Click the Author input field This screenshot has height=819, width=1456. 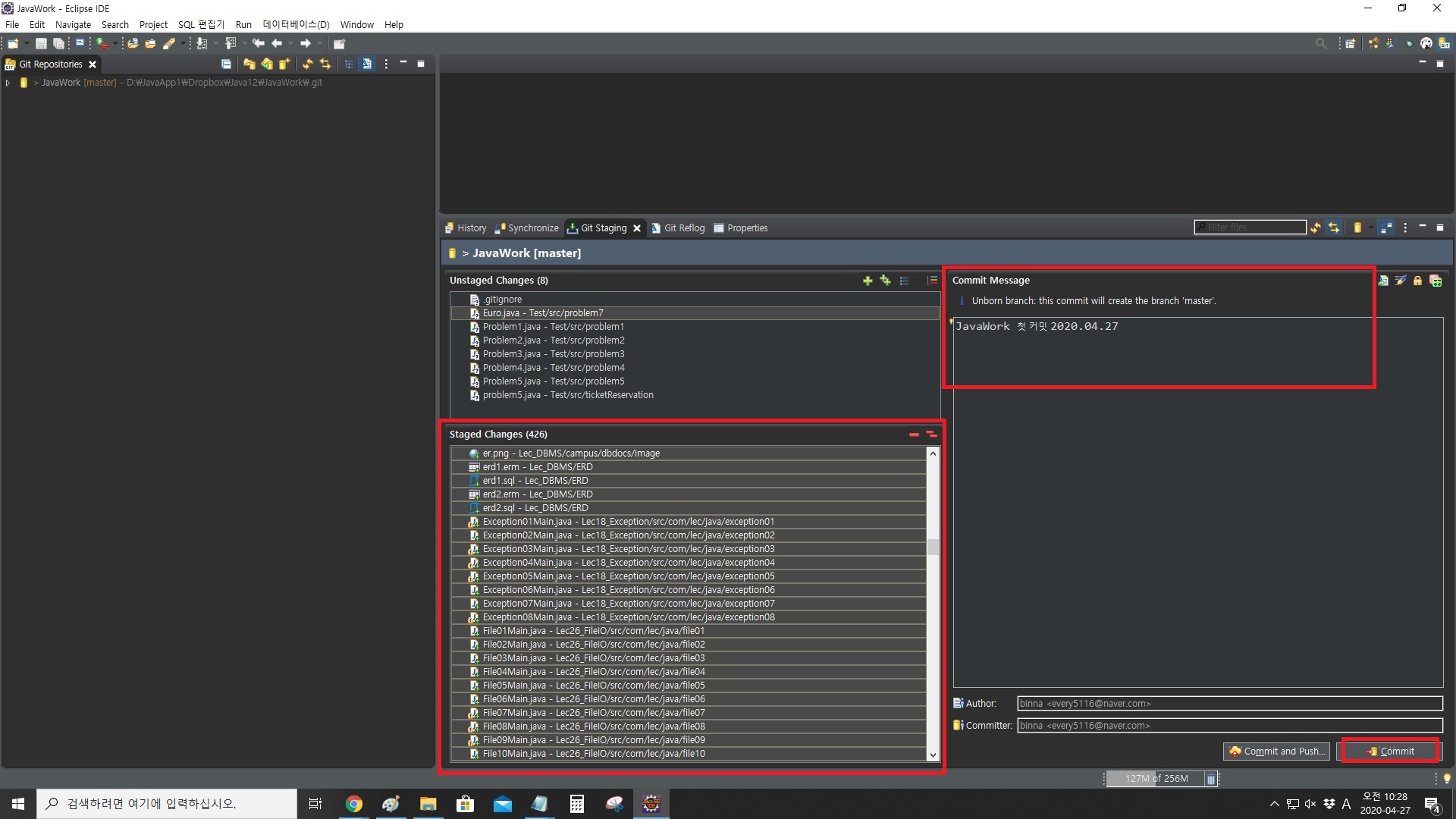(x=1228, y=704)
